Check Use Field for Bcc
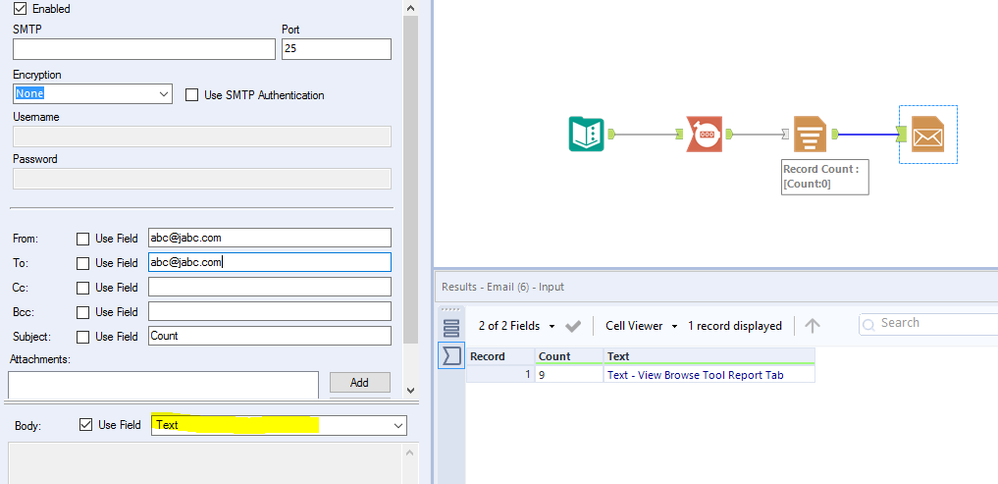The height and width of the screenshot is (484, 998). click(x=83, y=312)
